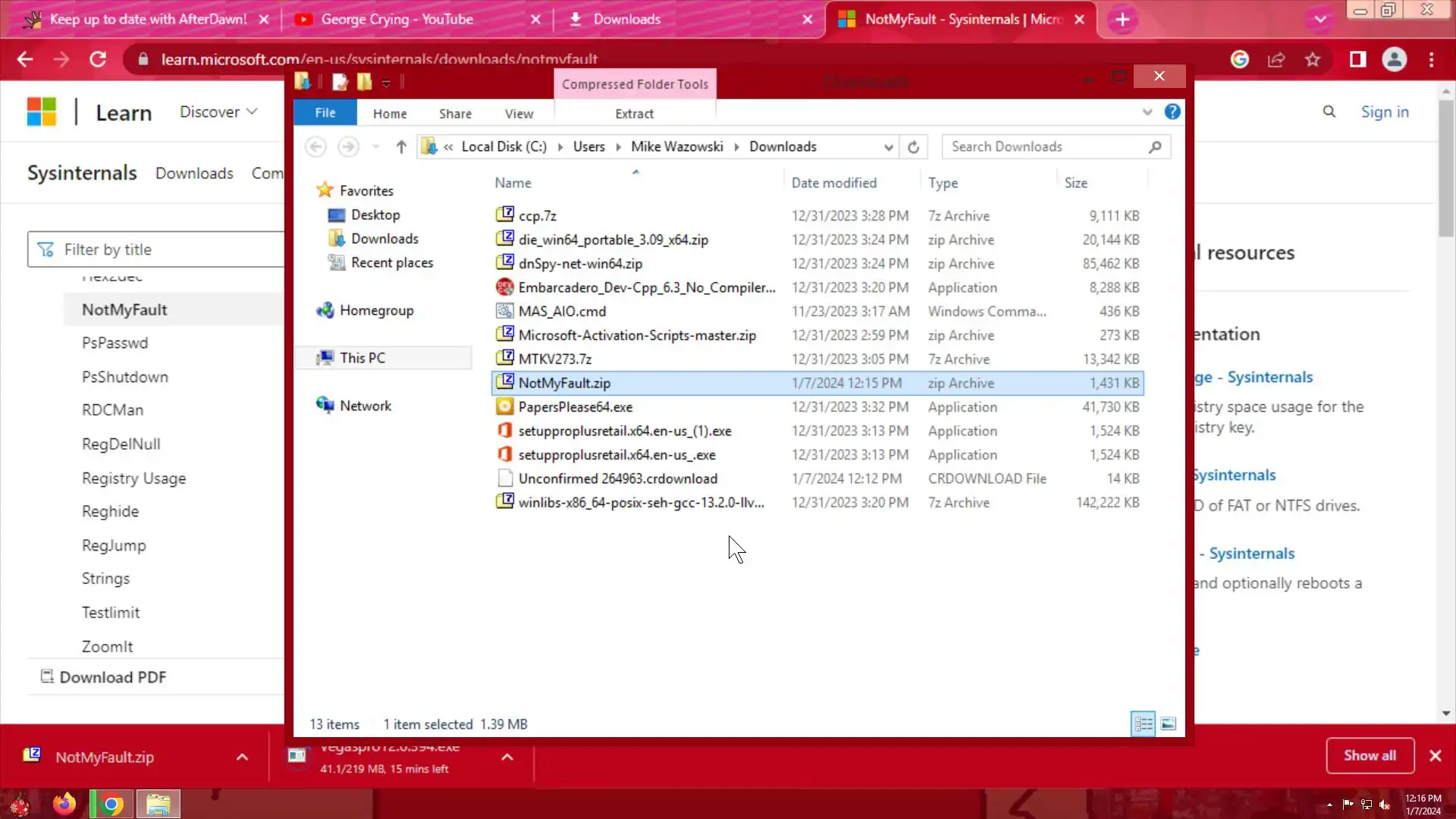Select PapersPlease64.exe in file list
The image size is (1456, 819).
575,407
